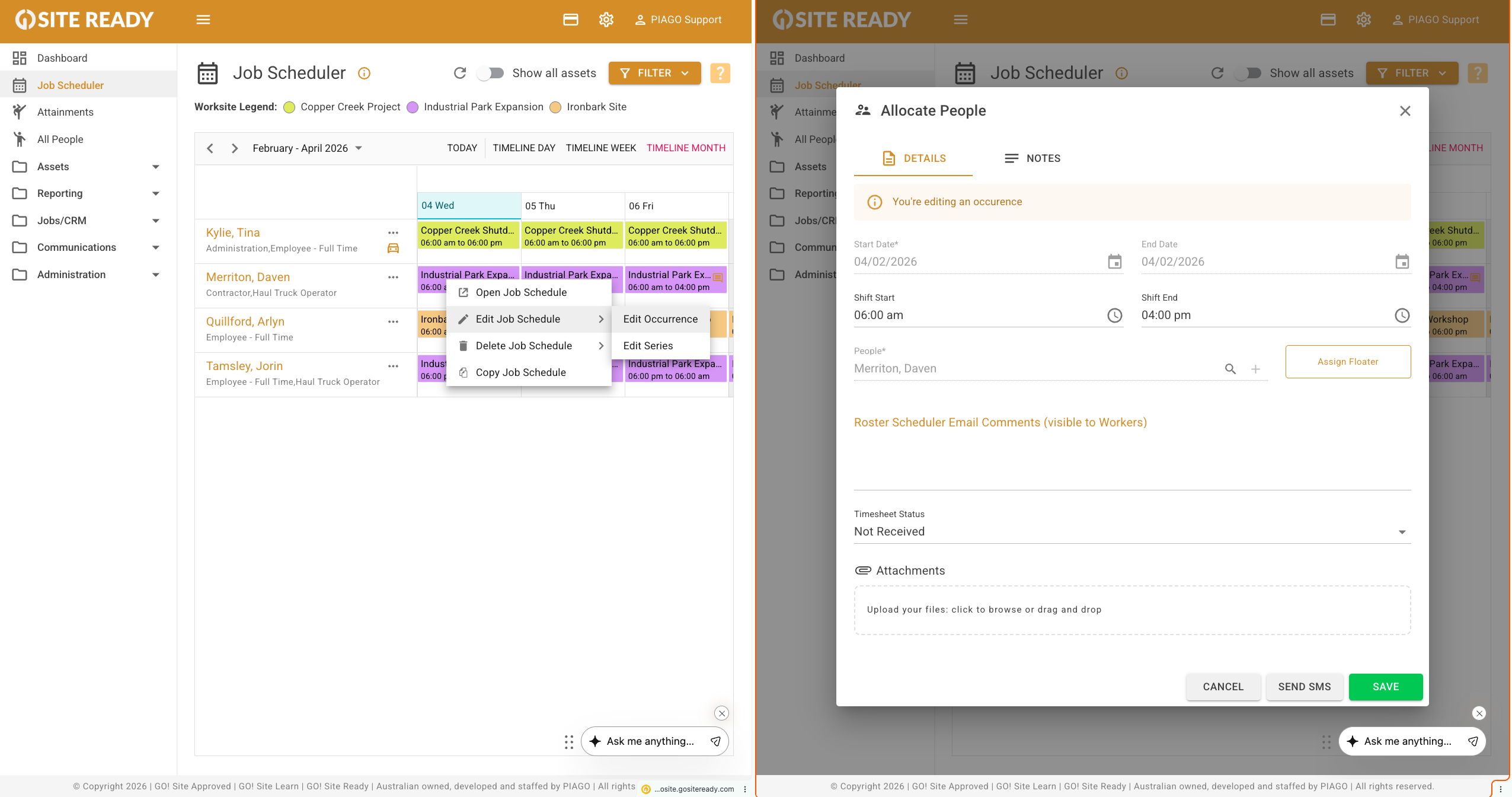Screen dimensions: 1512x797
Task: Click the Shift End clock icon
Action: [1402, 315]
